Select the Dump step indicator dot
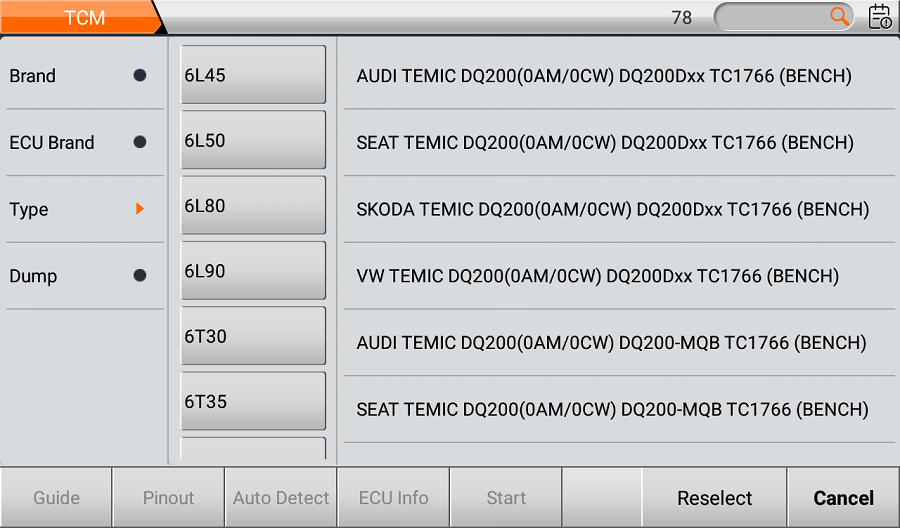This screenshot has width=900, height=528. click(140, 276)
